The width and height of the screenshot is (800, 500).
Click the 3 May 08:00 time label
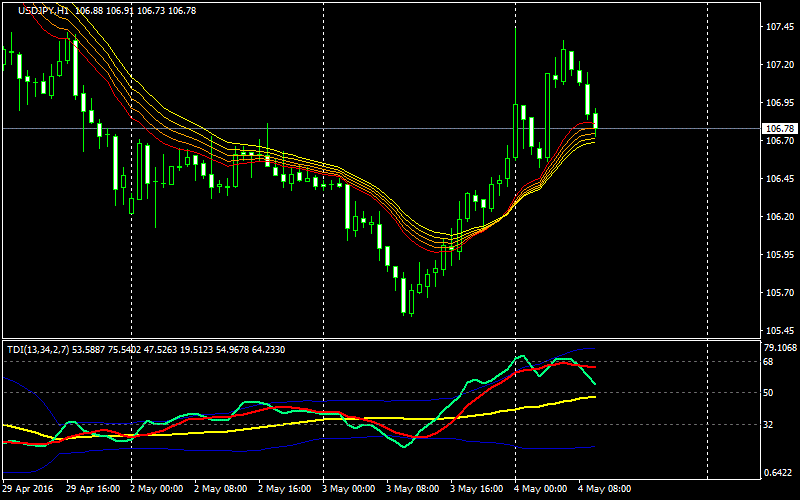pyautogui.click(x=412, y=489)
